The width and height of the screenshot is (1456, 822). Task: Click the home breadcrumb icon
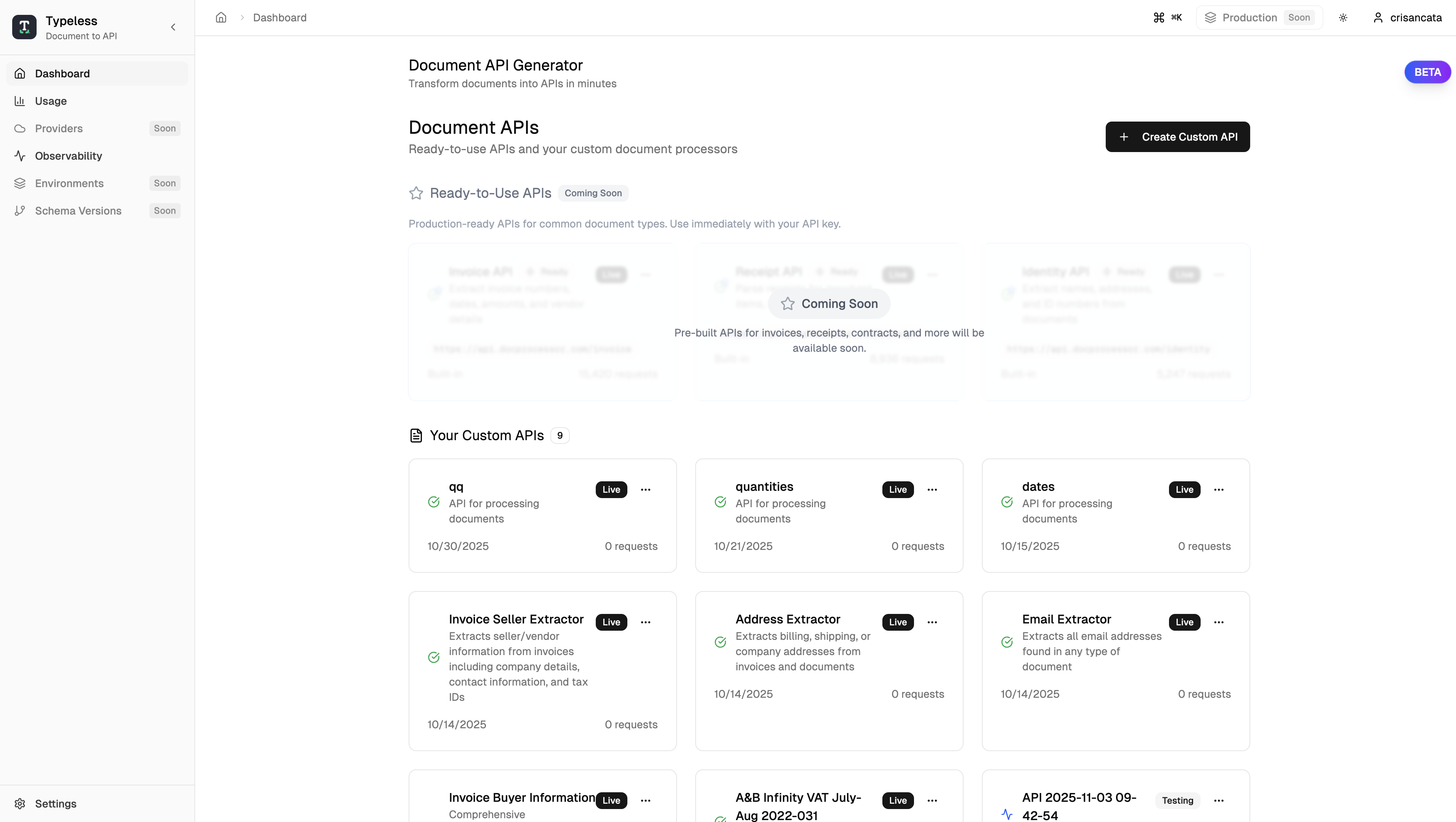pyautogui.click(x=220, y=18)
